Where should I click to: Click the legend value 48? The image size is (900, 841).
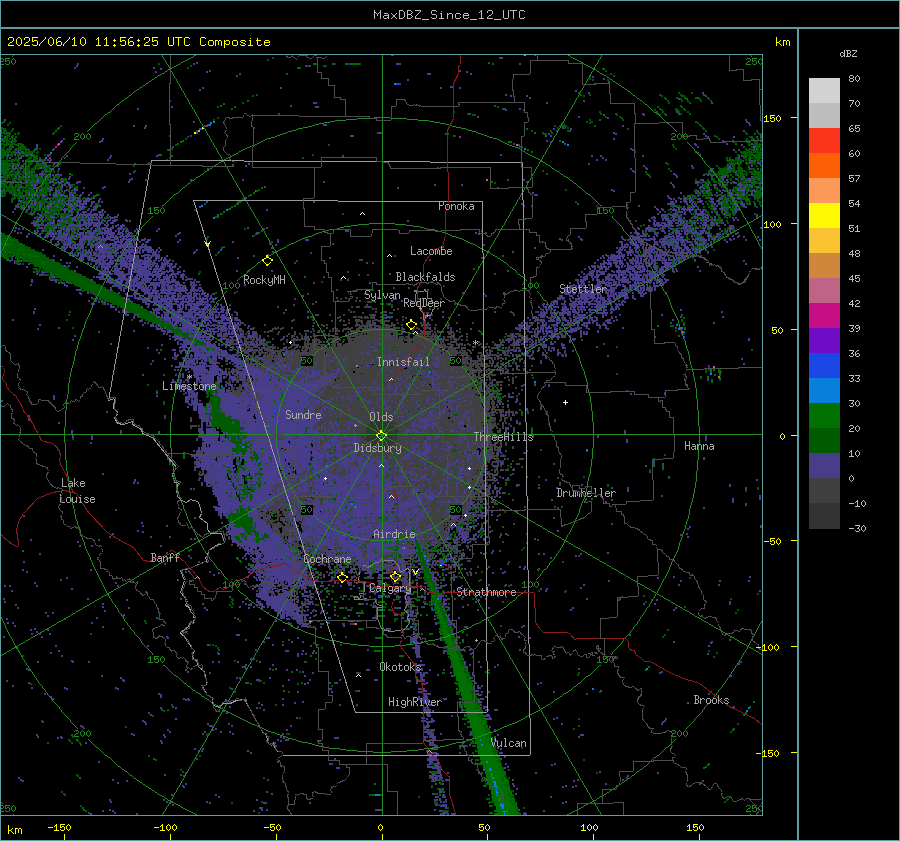(x=854, y=254)
